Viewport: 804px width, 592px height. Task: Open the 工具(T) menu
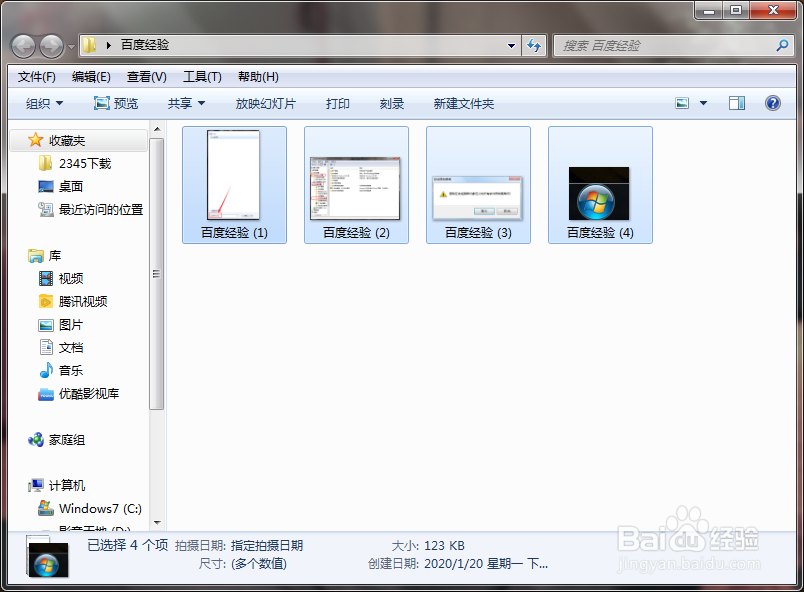pos(203,77)
